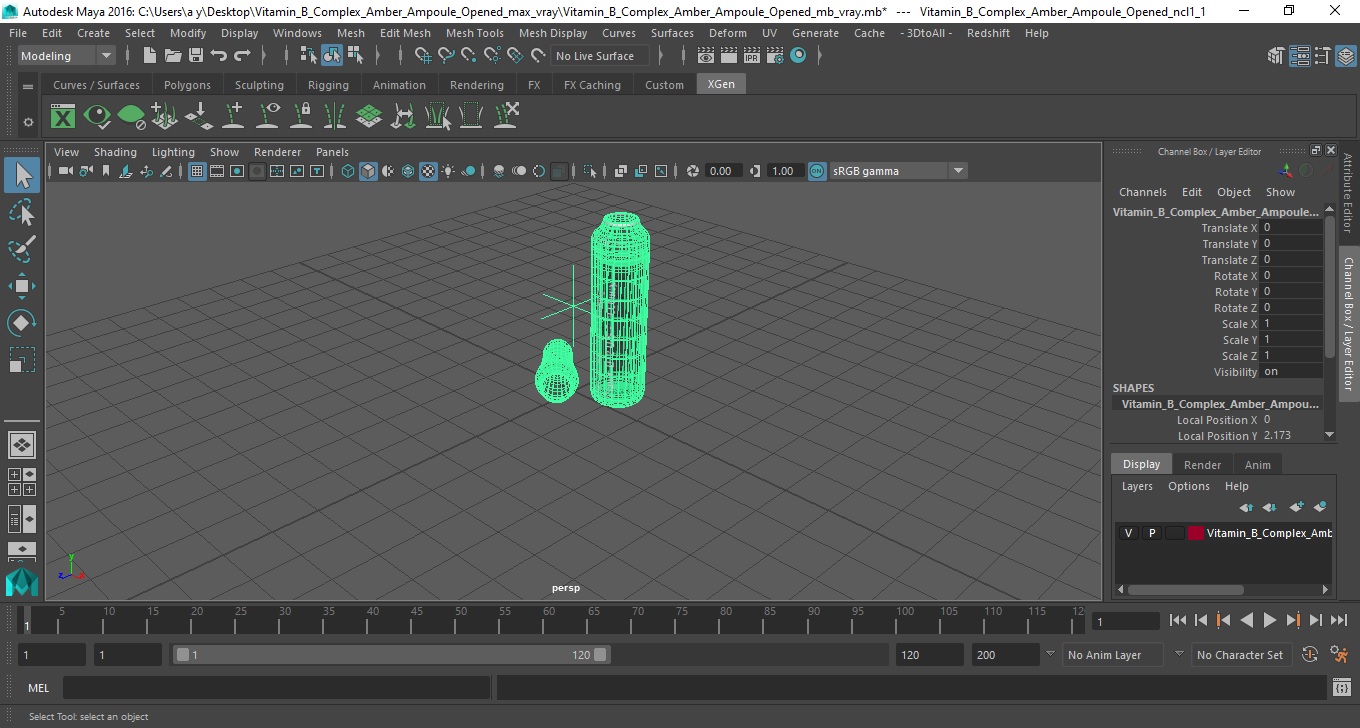Viewport: 1360px width, 728px height.
Task: Toggle the auto keyframe button
Action: click(1310, 655)
